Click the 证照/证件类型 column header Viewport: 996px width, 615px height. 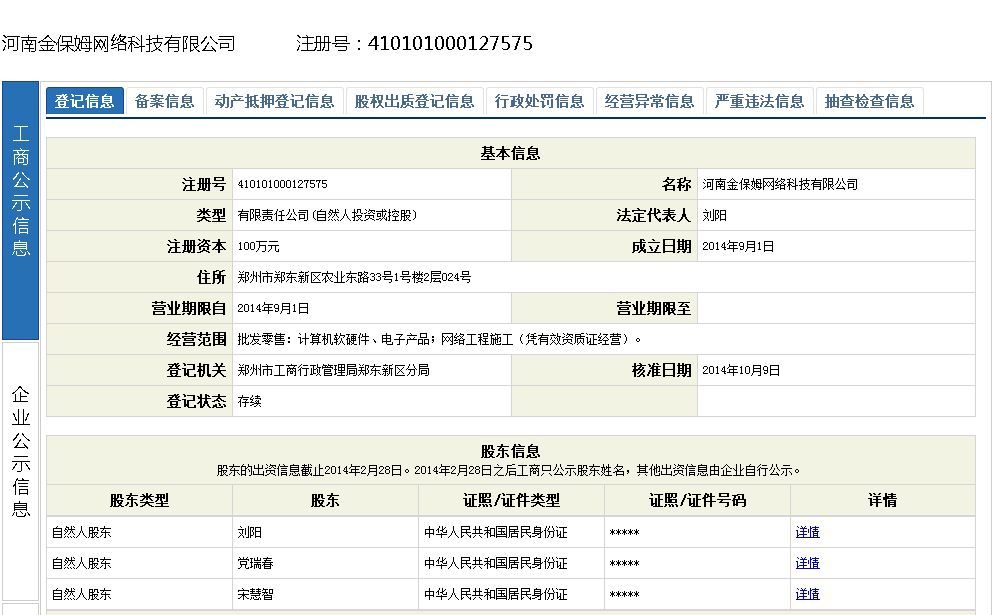click(511, 501)
